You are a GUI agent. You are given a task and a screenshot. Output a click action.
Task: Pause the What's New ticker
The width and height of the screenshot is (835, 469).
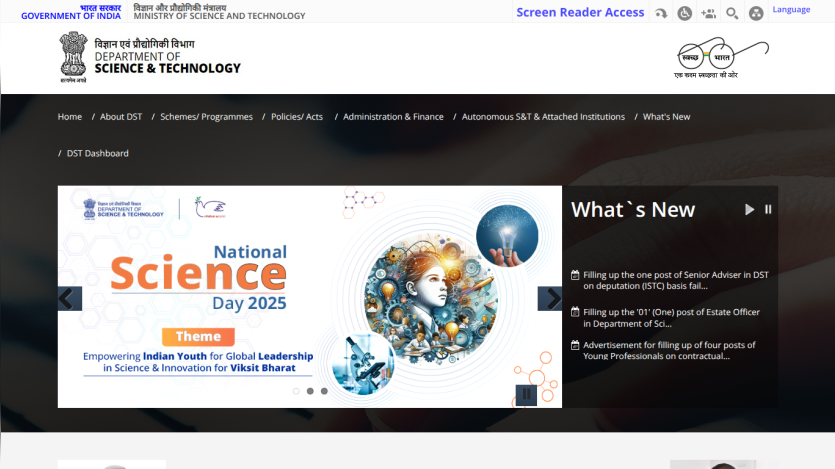click(768, 210)
